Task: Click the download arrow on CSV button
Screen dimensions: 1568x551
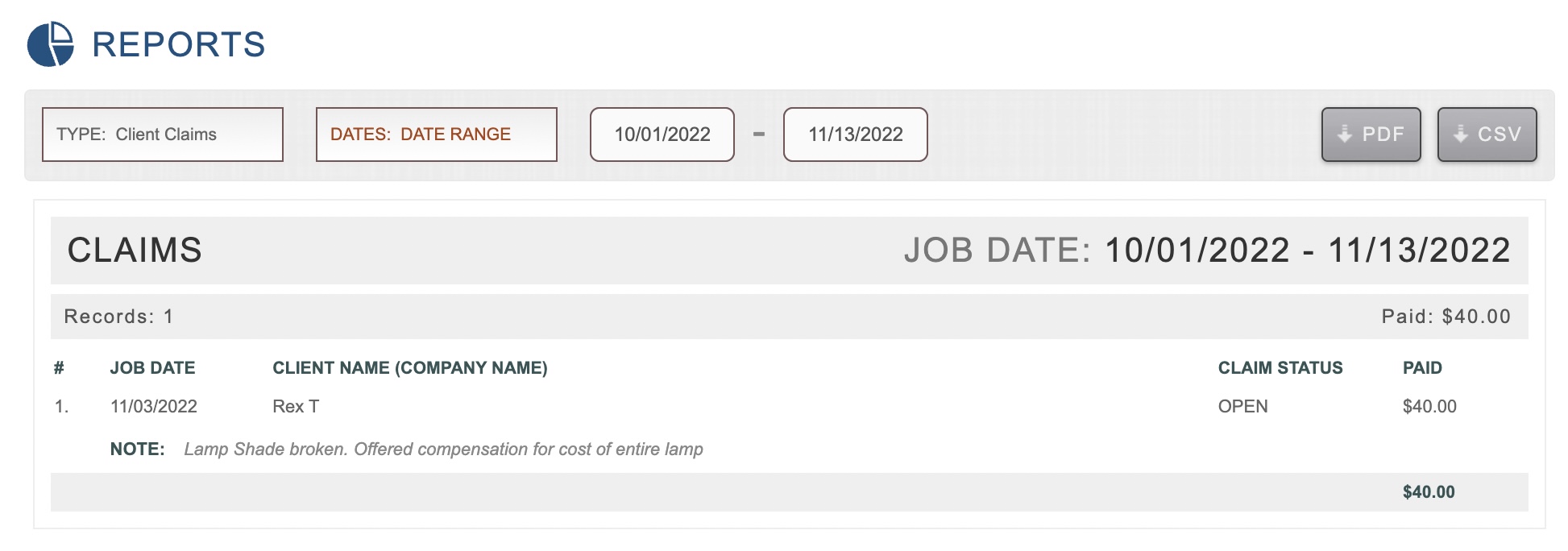Action: pos(1460,135)
